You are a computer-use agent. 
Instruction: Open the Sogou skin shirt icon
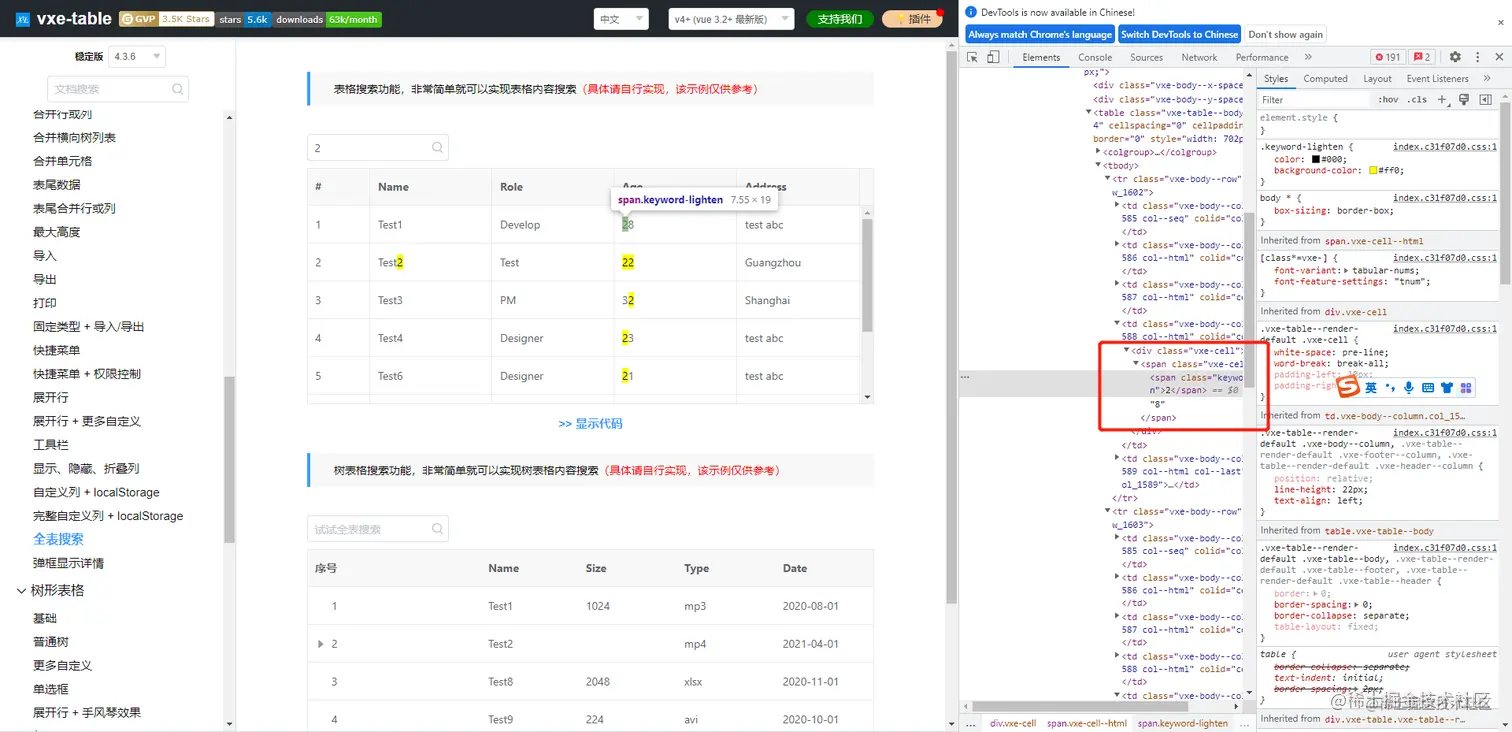point(1446,387)
